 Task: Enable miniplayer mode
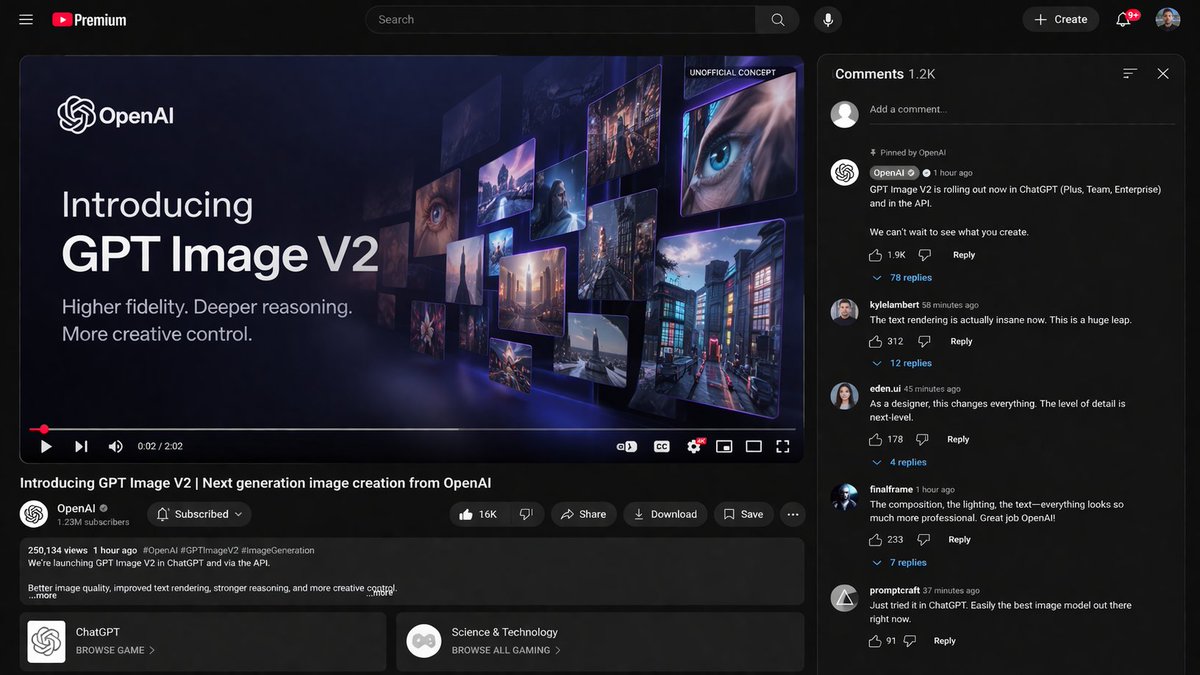pos(724,446)
